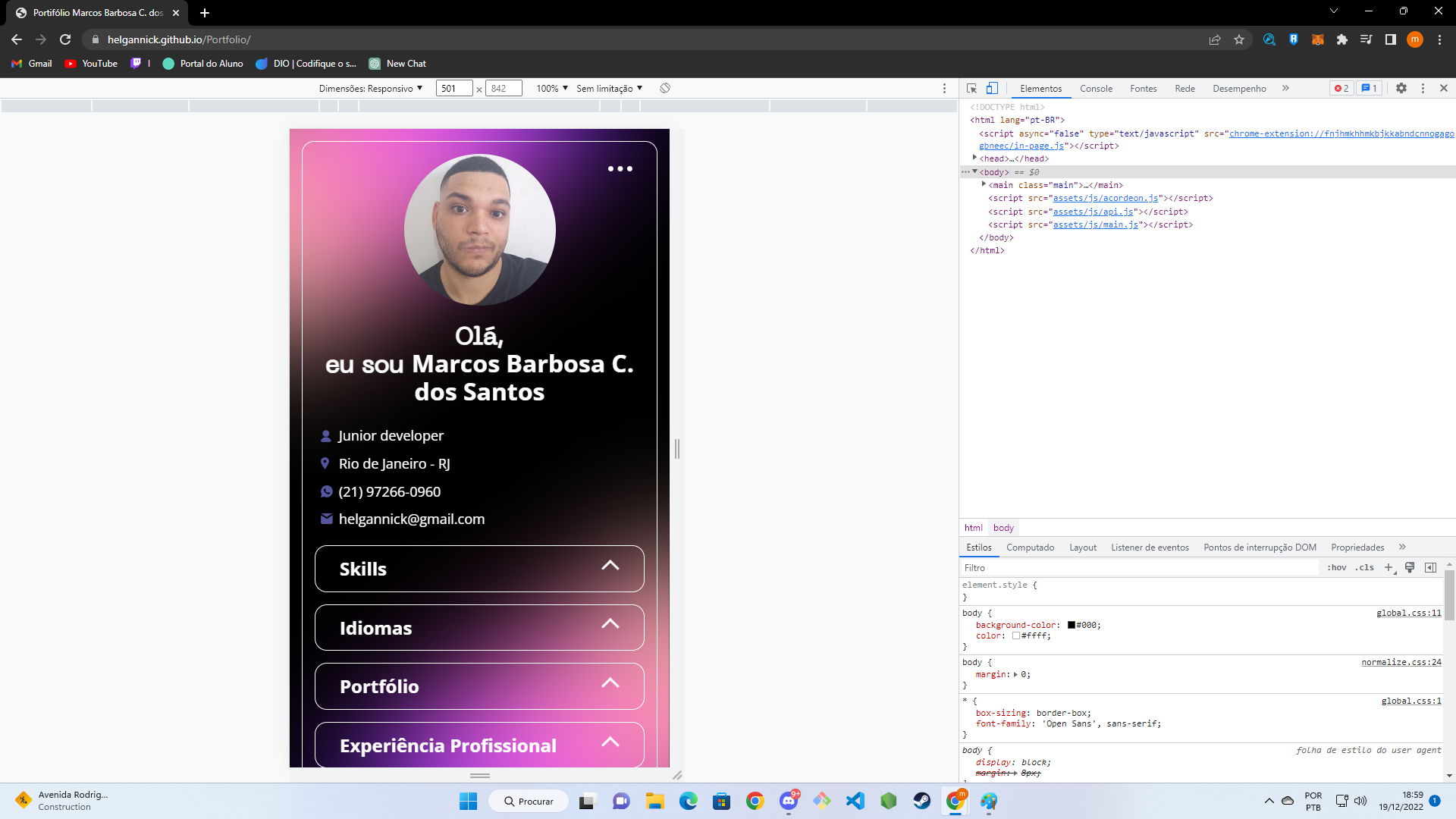The width and height of the screenshot is (1456, 819).
Task: Show more style pane tabs chevron
Action: [1402, 547]
